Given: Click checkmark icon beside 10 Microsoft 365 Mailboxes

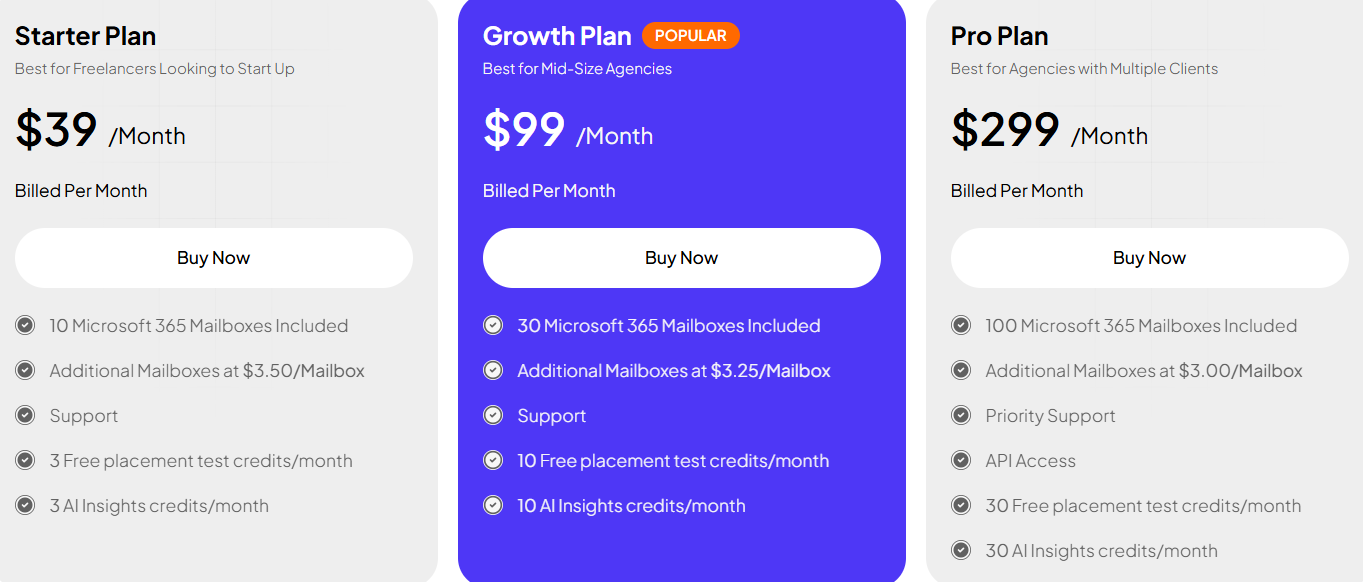Looking at the screenshot, I should [25, 325].
